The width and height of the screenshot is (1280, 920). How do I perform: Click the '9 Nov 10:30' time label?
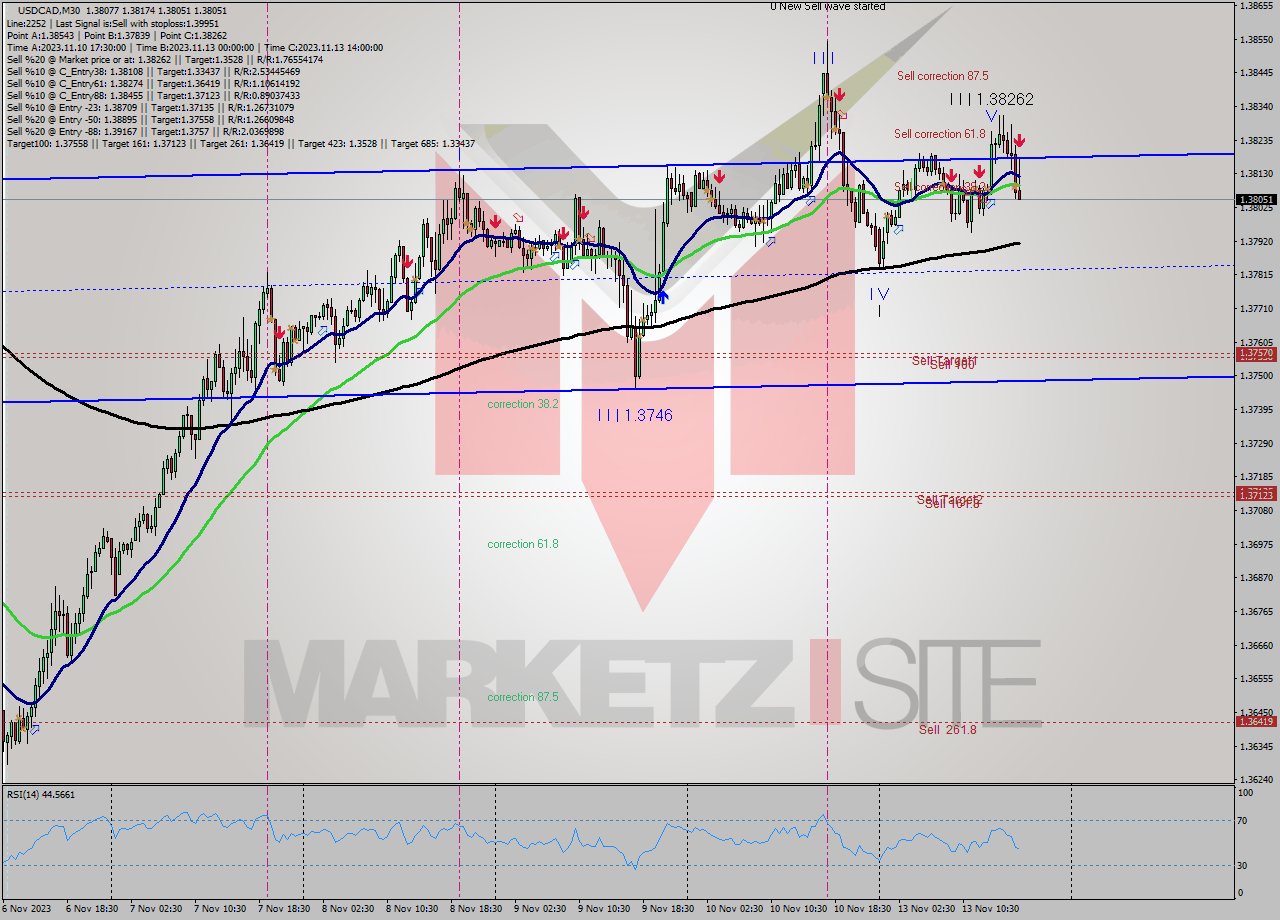point(602,909)
